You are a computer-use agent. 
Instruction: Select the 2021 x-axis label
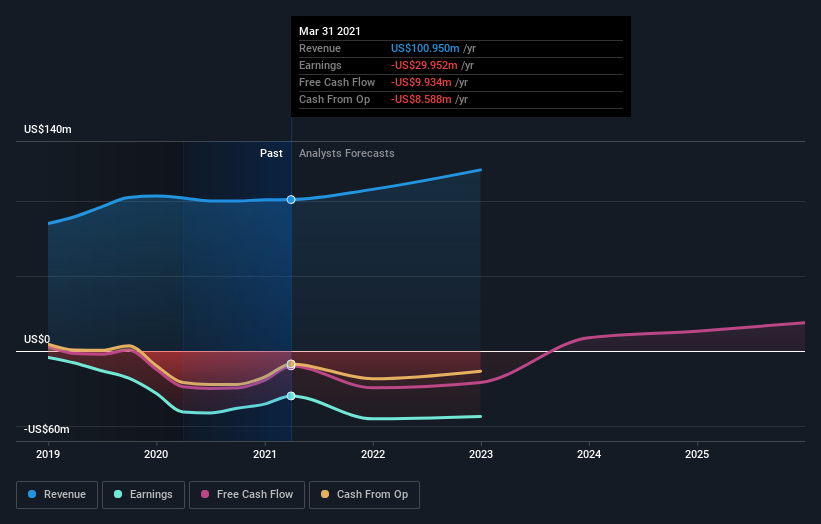[264, 454]
